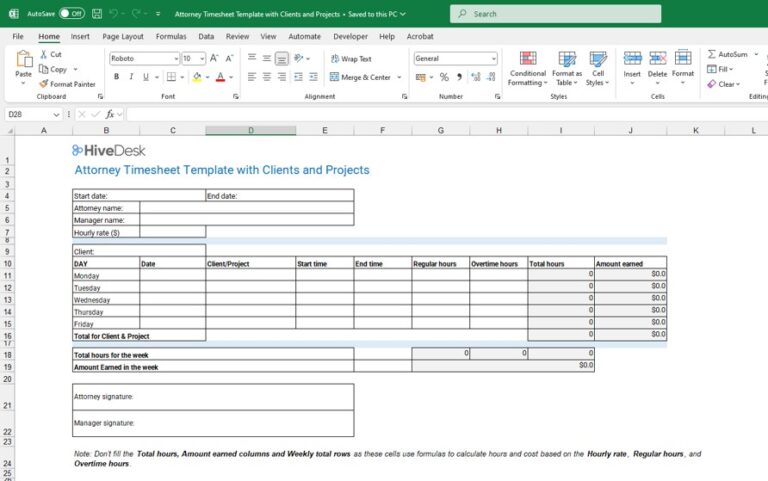Click the Save disk icon
768x481 pixels.
pyautogui.click(x=97, y=14)
